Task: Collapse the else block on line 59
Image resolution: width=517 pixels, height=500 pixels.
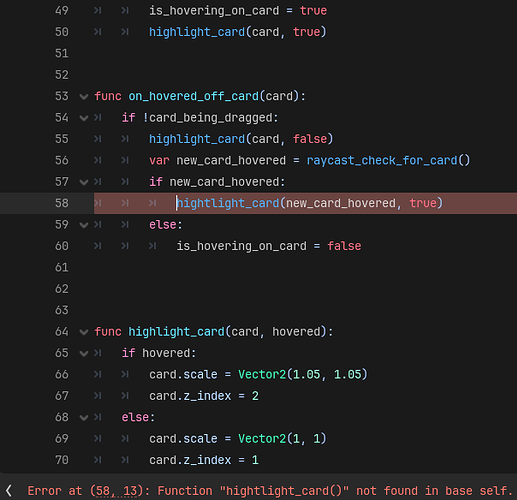Action: [x=84, y=225]
